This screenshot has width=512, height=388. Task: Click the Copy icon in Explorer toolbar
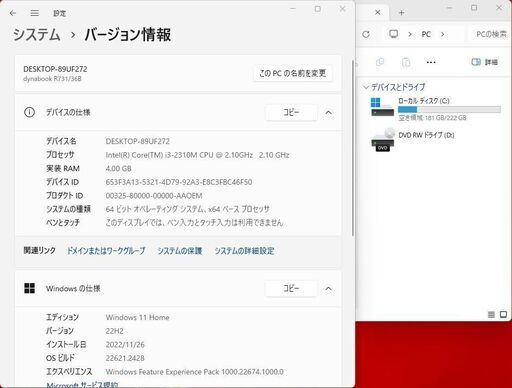[380, 62]
